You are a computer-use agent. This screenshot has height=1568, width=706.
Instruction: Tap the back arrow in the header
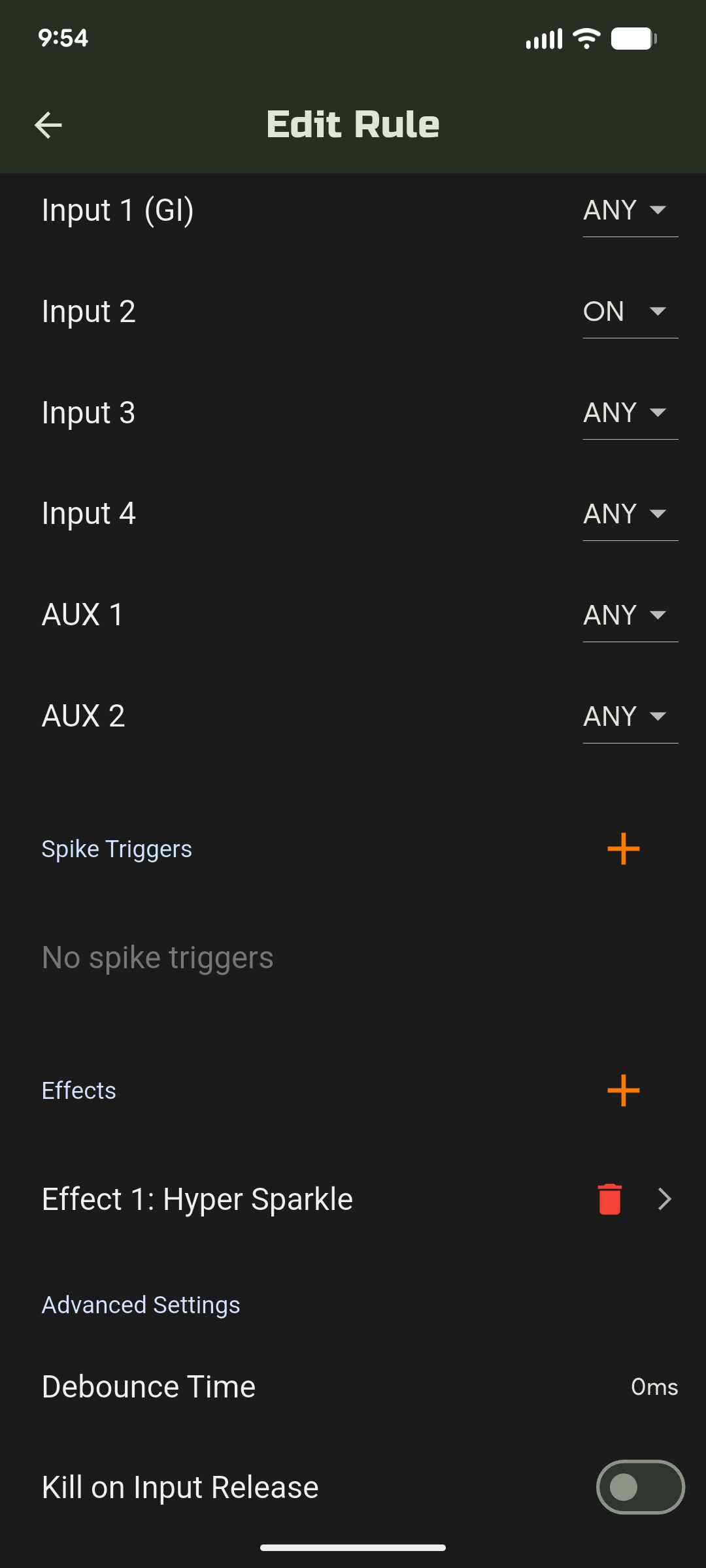(x=48, y=125)
